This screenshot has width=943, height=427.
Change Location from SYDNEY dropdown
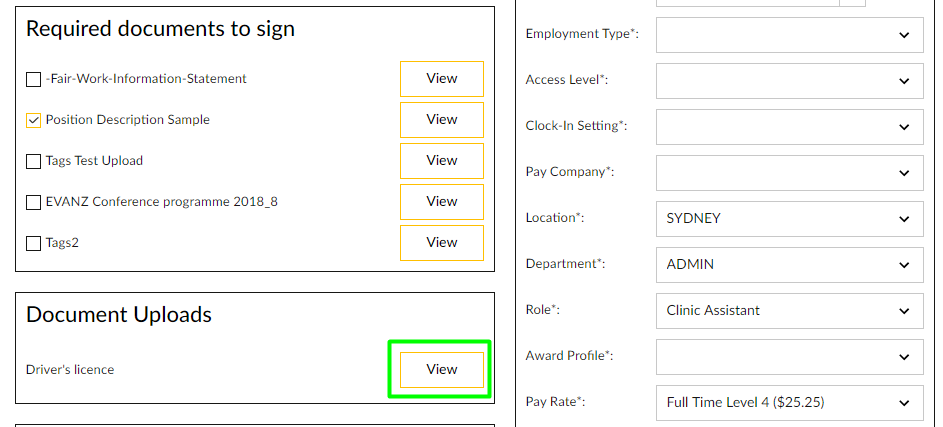[x=789, y=218]
